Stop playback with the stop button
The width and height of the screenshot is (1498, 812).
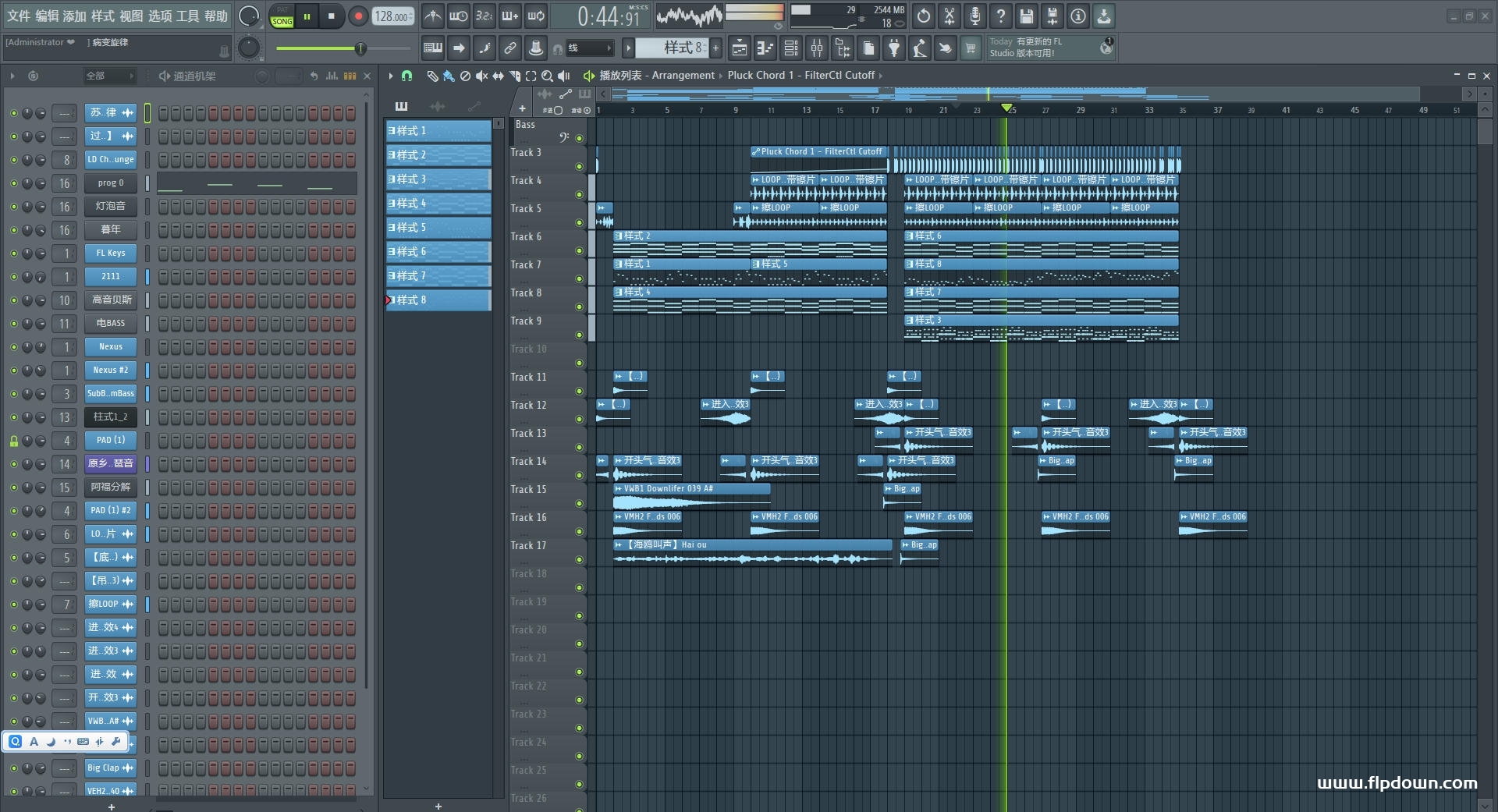(332, 16)
